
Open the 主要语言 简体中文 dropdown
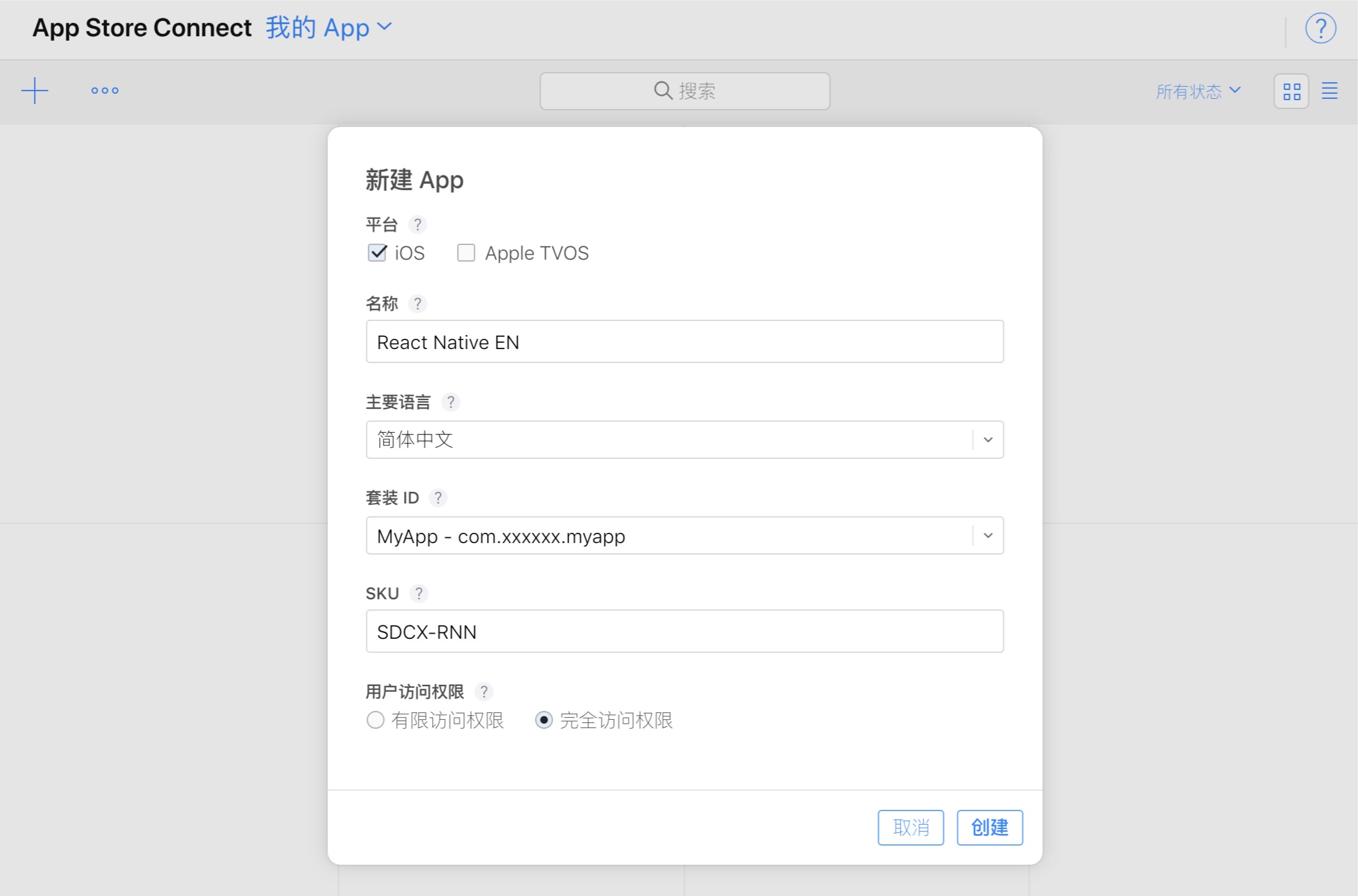(x=685, y=440)
